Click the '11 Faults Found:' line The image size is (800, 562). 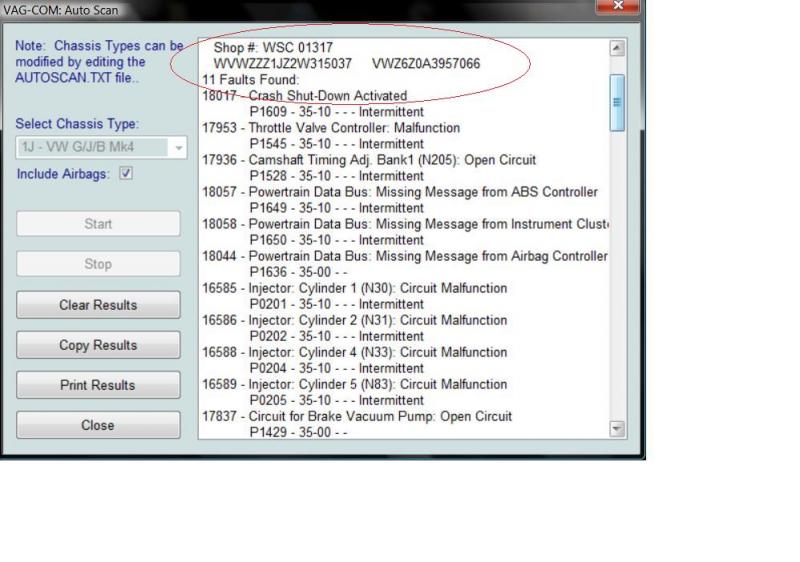tap(251, 80)
